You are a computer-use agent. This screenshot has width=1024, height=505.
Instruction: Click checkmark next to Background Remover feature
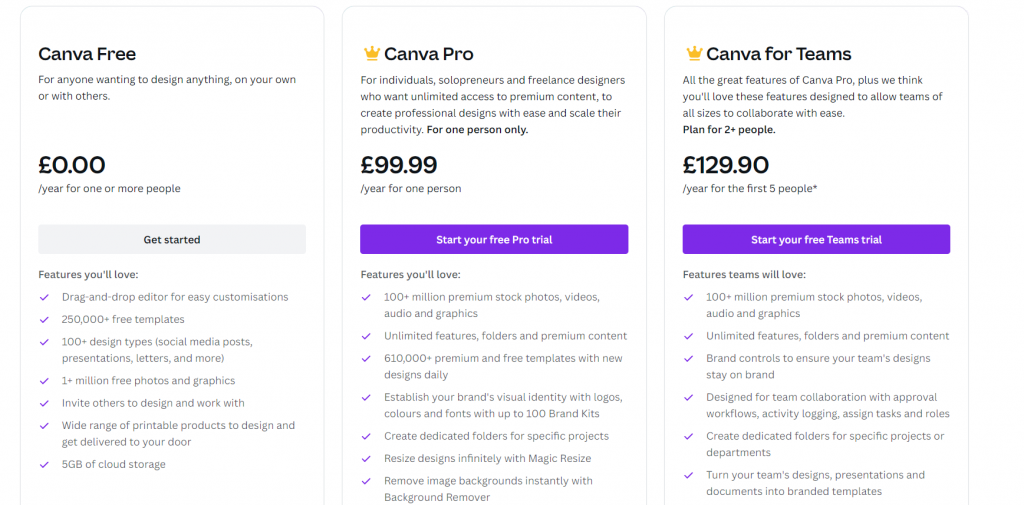coord(366,481)
